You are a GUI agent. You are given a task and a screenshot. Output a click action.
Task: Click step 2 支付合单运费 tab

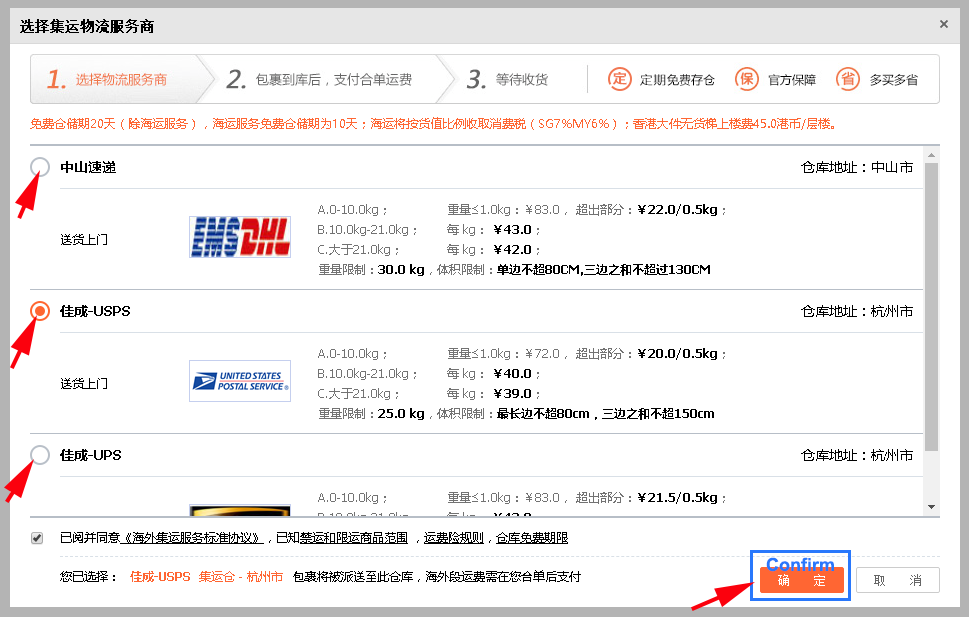tap(320, 80)
